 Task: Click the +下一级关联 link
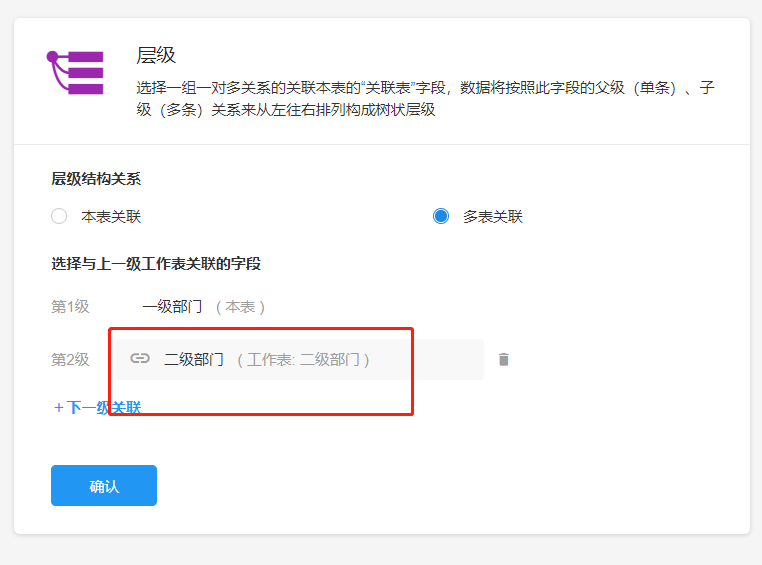[x=97, y=407]
